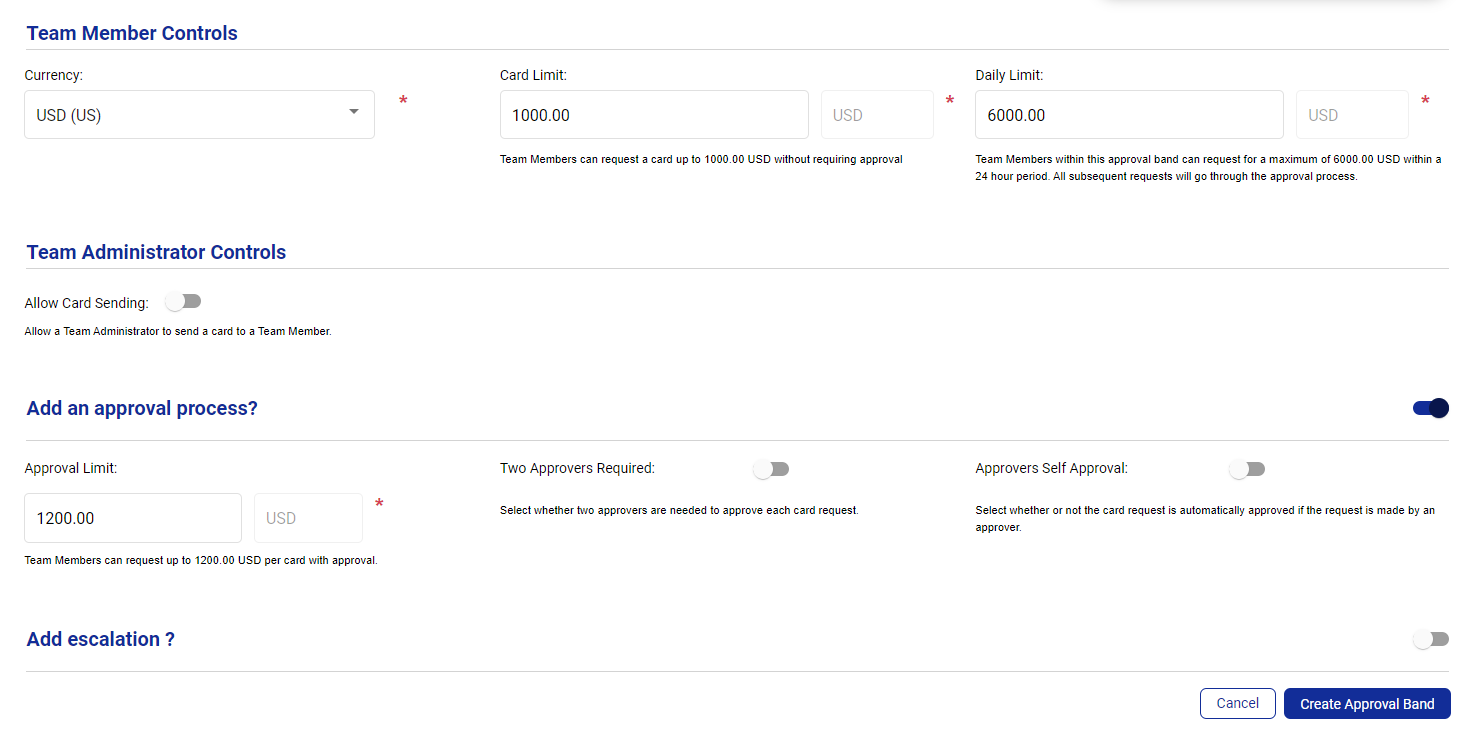Click the 'Two Approvers Required:' label

[x=577, y=468]
